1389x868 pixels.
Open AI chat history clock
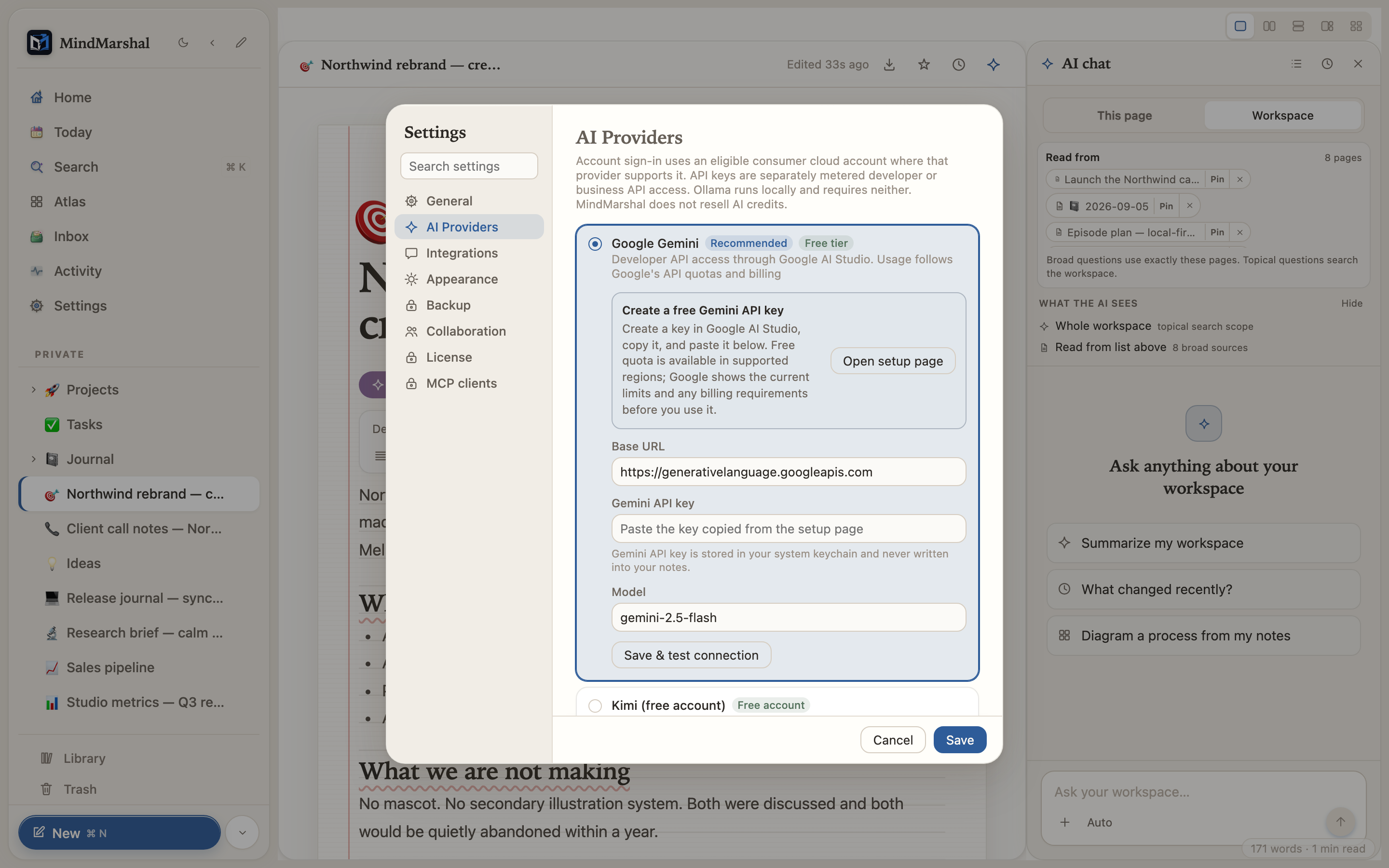coord(1327,64)
